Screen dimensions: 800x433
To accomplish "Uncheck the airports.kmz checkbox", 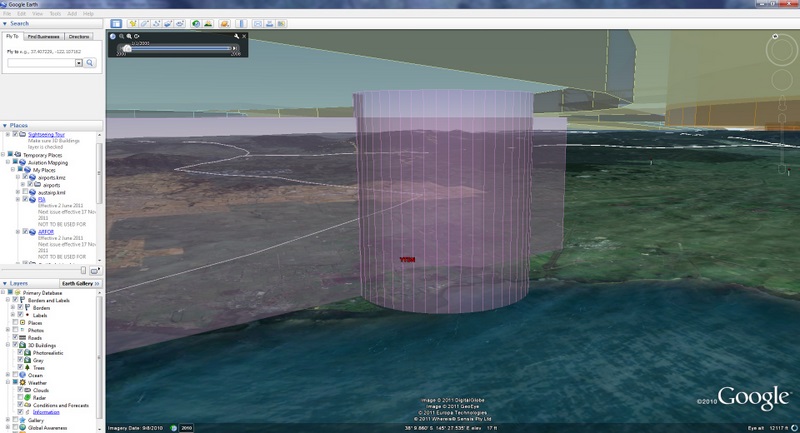I will (x=25, y=177).
